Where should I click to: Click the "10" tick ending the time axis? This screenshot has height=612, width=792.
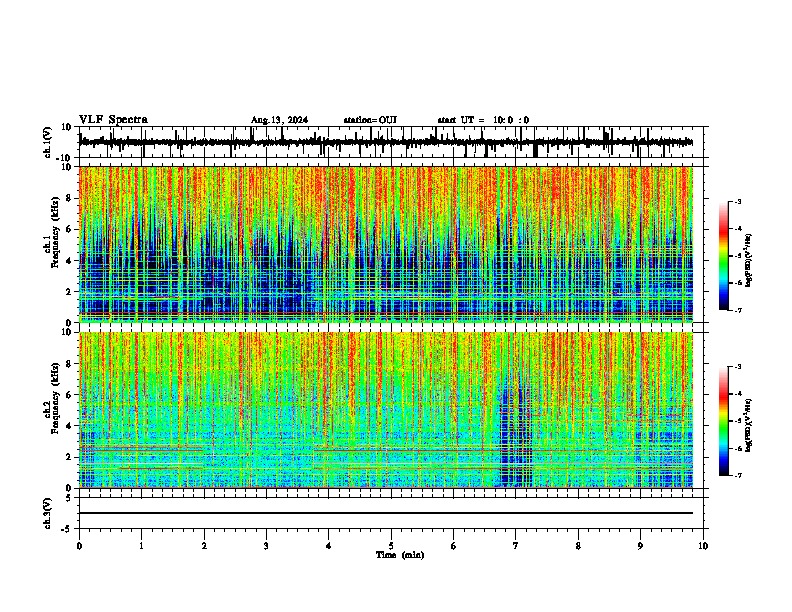coord(703,546)
